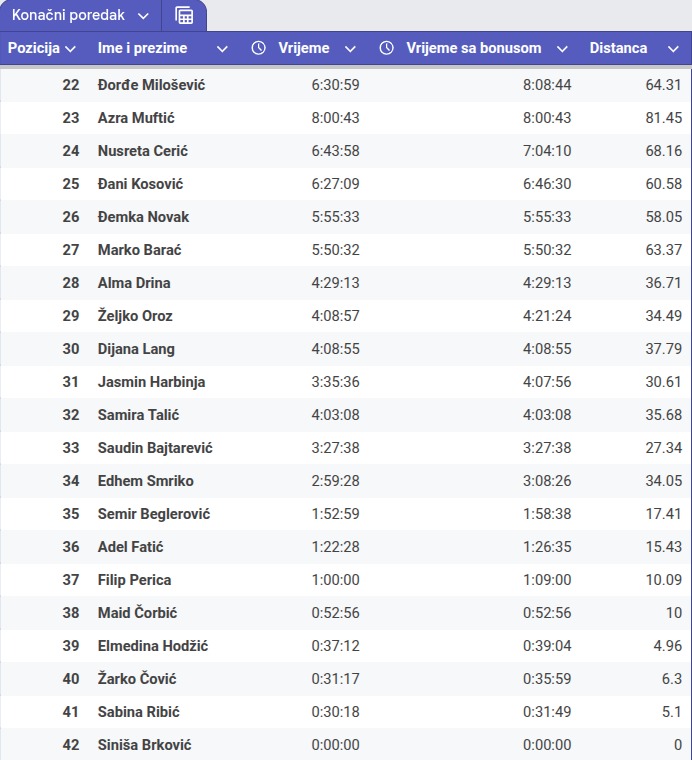Click the distance value 63.37

click(x=663, y=250)
